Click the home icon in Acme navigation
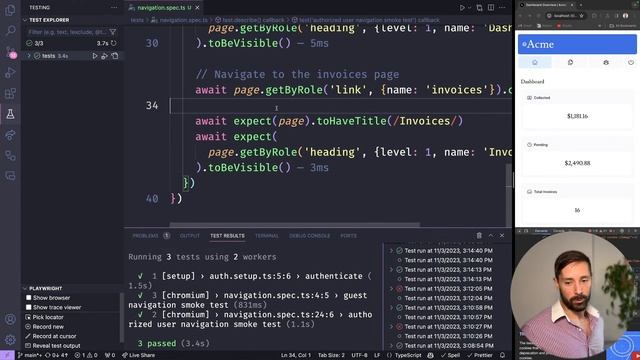The width and height of the screenshot is (640, 360). [x=535, y=62]
